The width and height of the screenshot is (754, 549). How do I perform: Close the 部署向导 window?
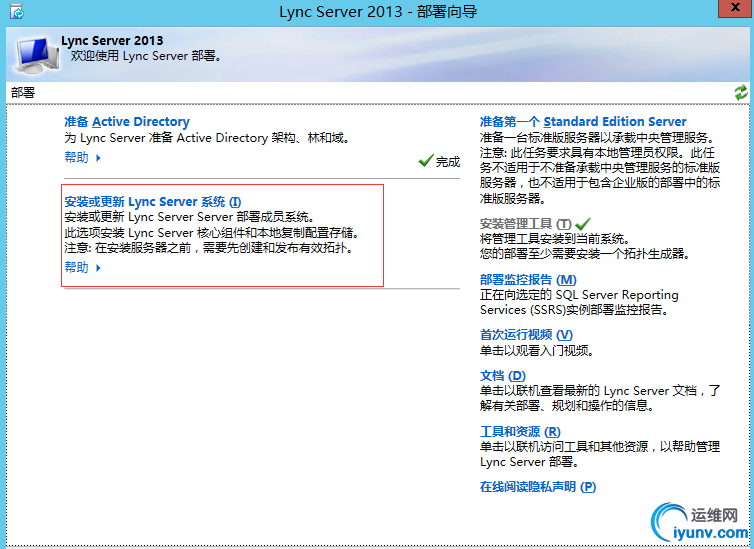coord(735,9)
